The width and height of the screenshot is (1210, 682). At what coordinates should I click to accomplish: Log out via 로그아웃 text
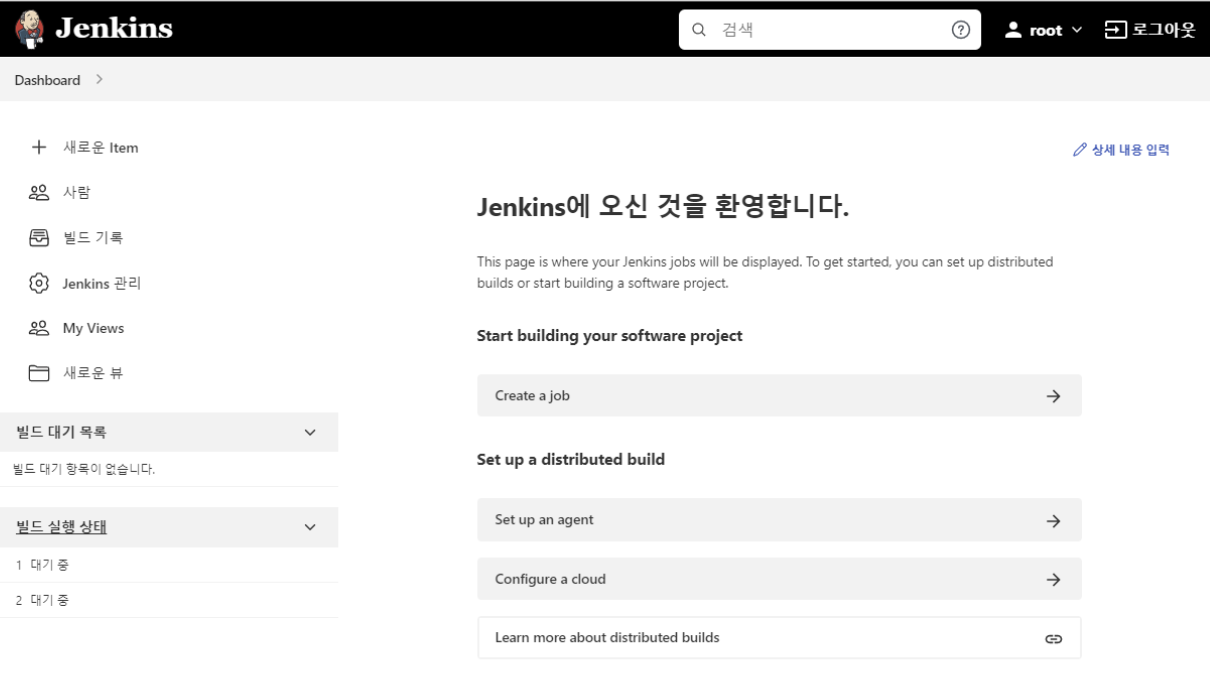point(1163,30)
